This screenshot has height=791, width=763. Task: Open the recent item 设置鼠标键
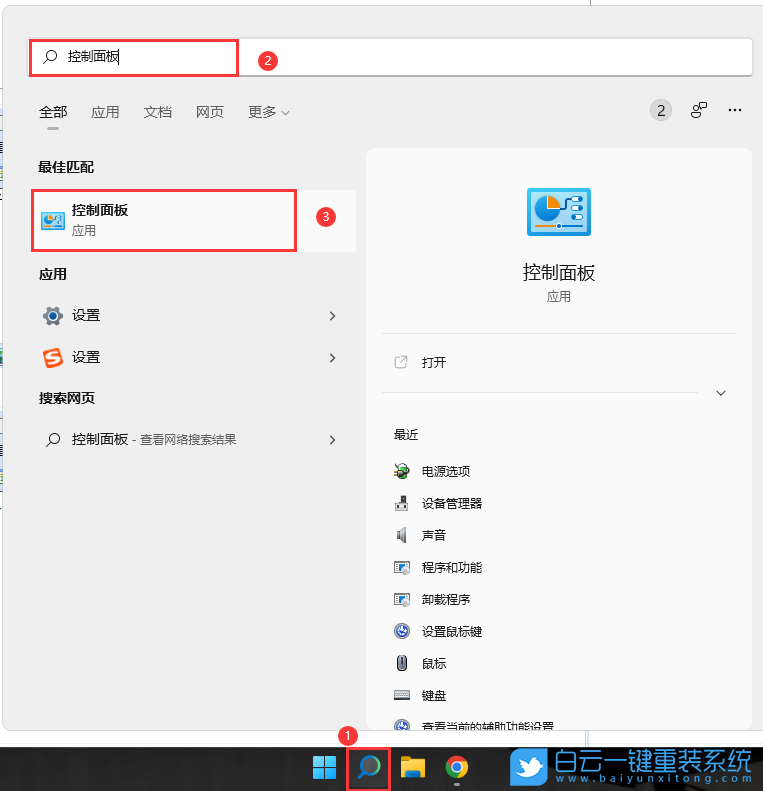(x=452, y=632)
